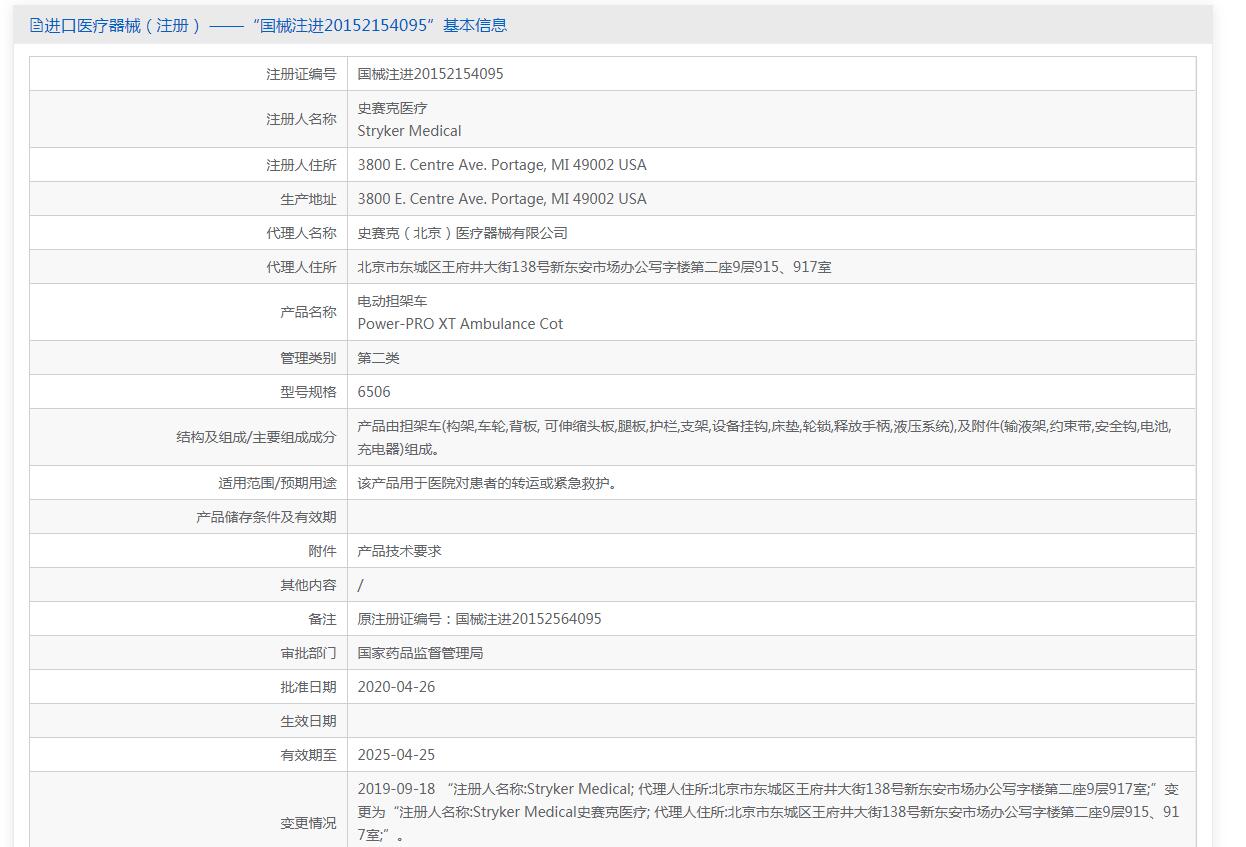The width and height of the screenshot is (1246, 847).
Task: Click product name 电动担架车
Action: pos(393,301)
